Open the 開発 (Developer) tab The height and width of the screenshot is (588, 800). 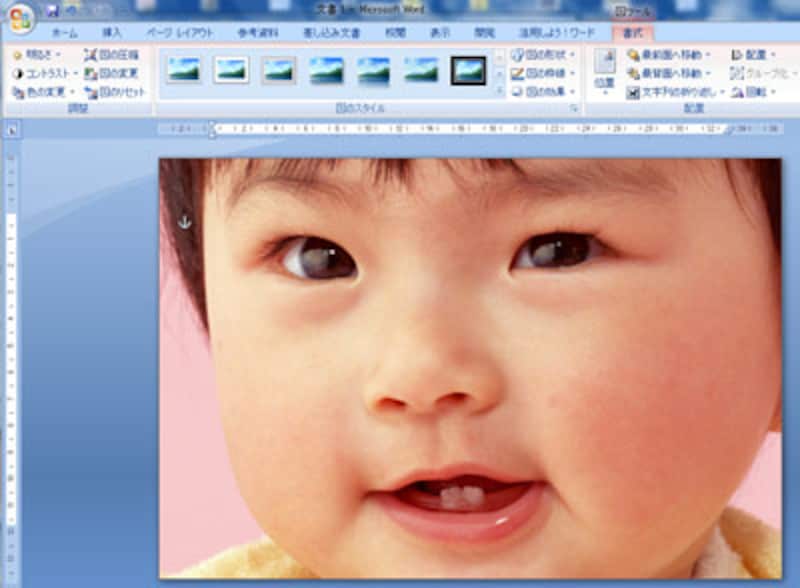[x=484, y=33]
